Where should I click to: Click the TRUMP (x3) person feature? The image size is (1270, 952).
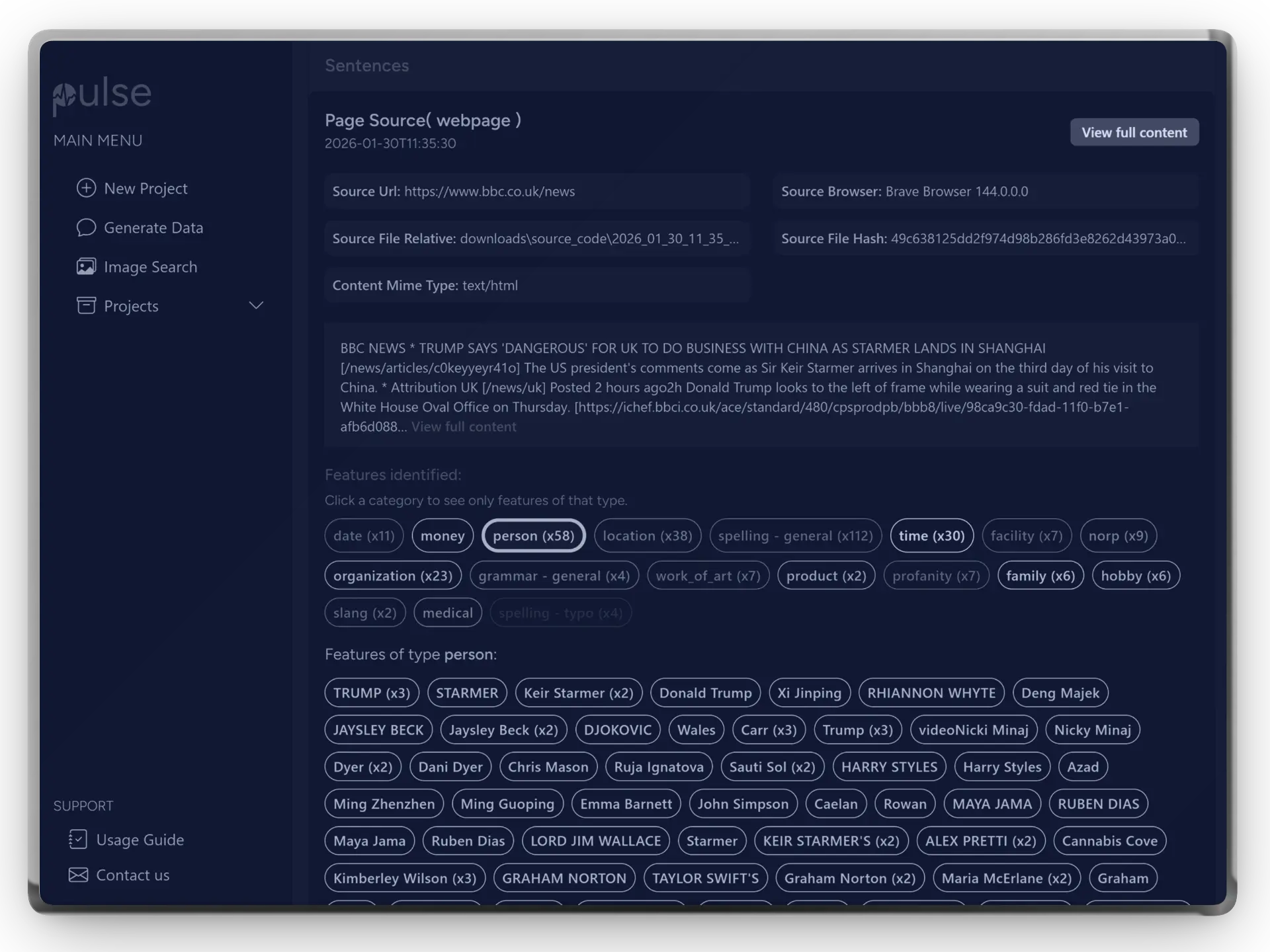pos(372,693)
